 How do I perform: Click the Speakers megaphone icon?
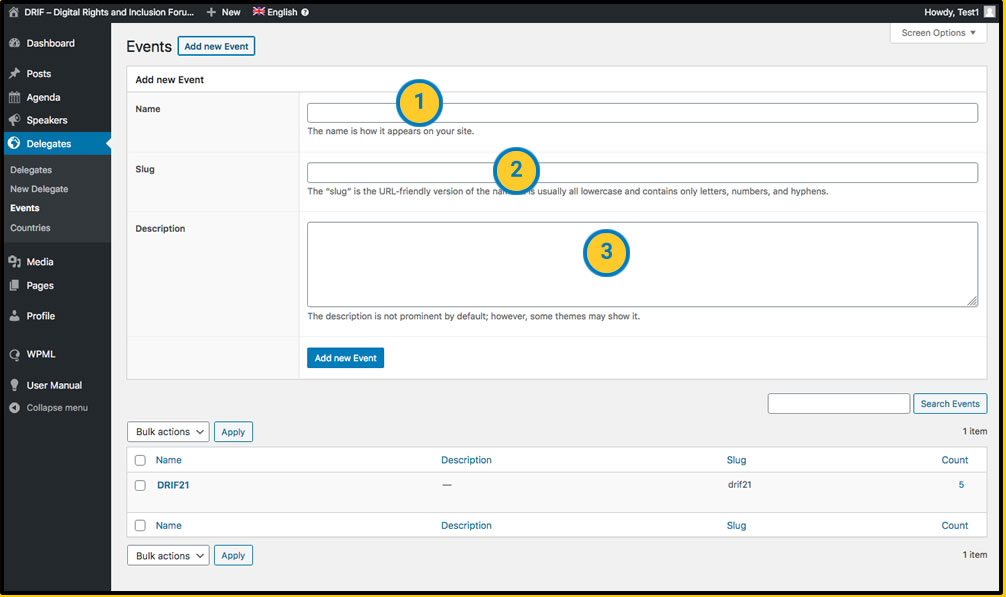[x=14, y=121]
